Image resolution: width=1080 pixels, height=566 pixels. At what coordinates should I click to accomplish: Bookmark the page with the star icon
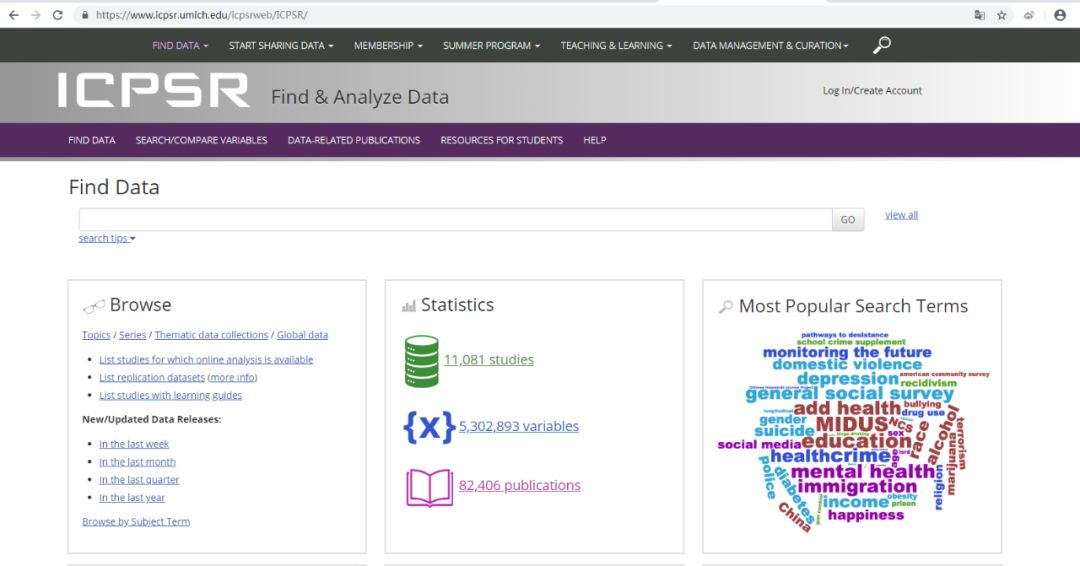coord(1001,15)
